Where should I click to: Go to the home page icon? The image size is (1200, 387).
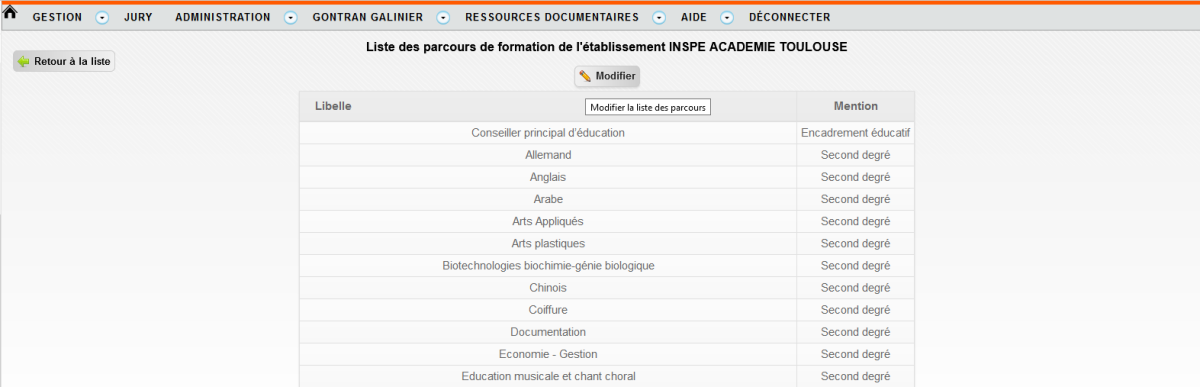click(11, 13)
